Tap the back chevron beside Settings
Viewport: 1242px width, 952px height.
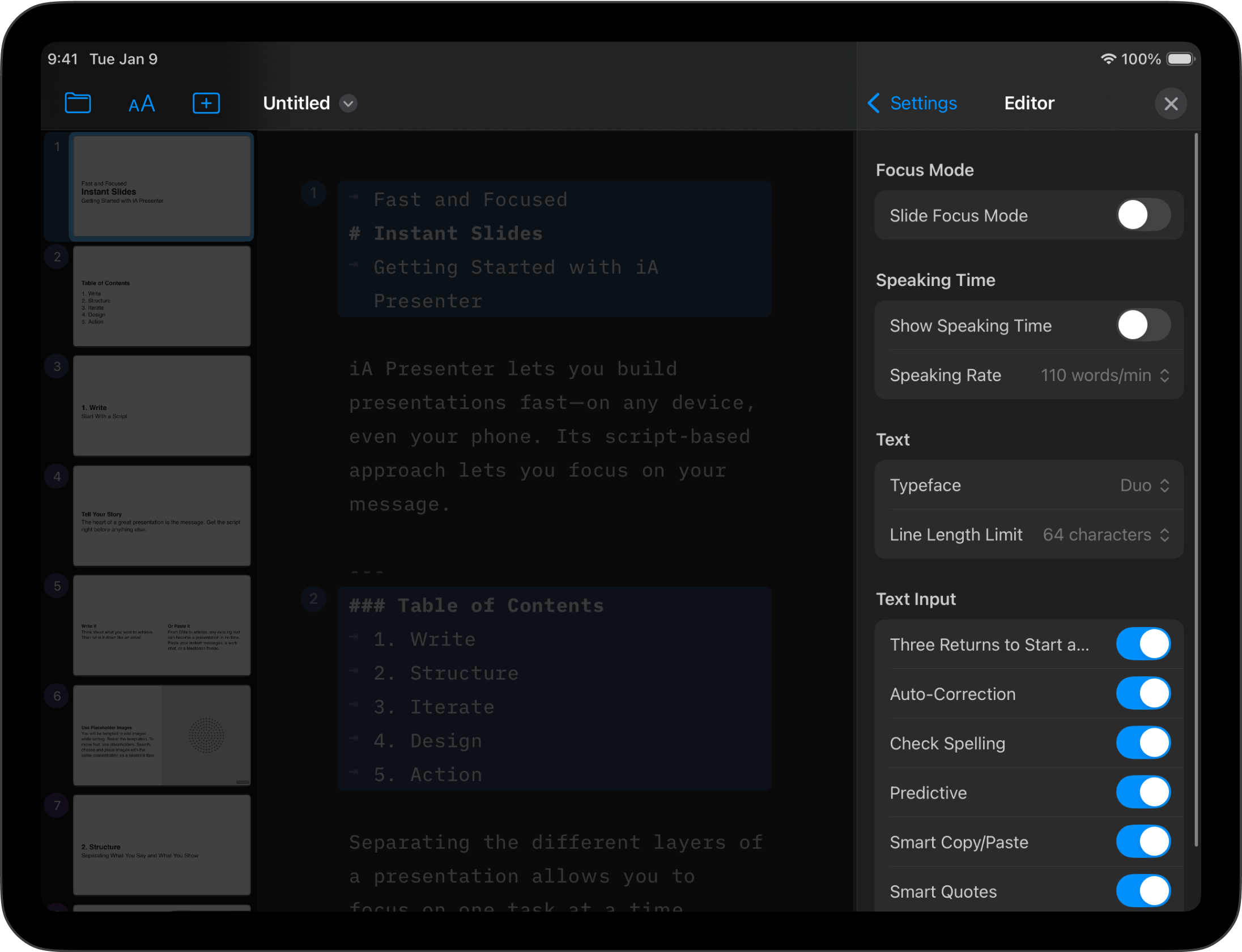(x=874, y=103)
